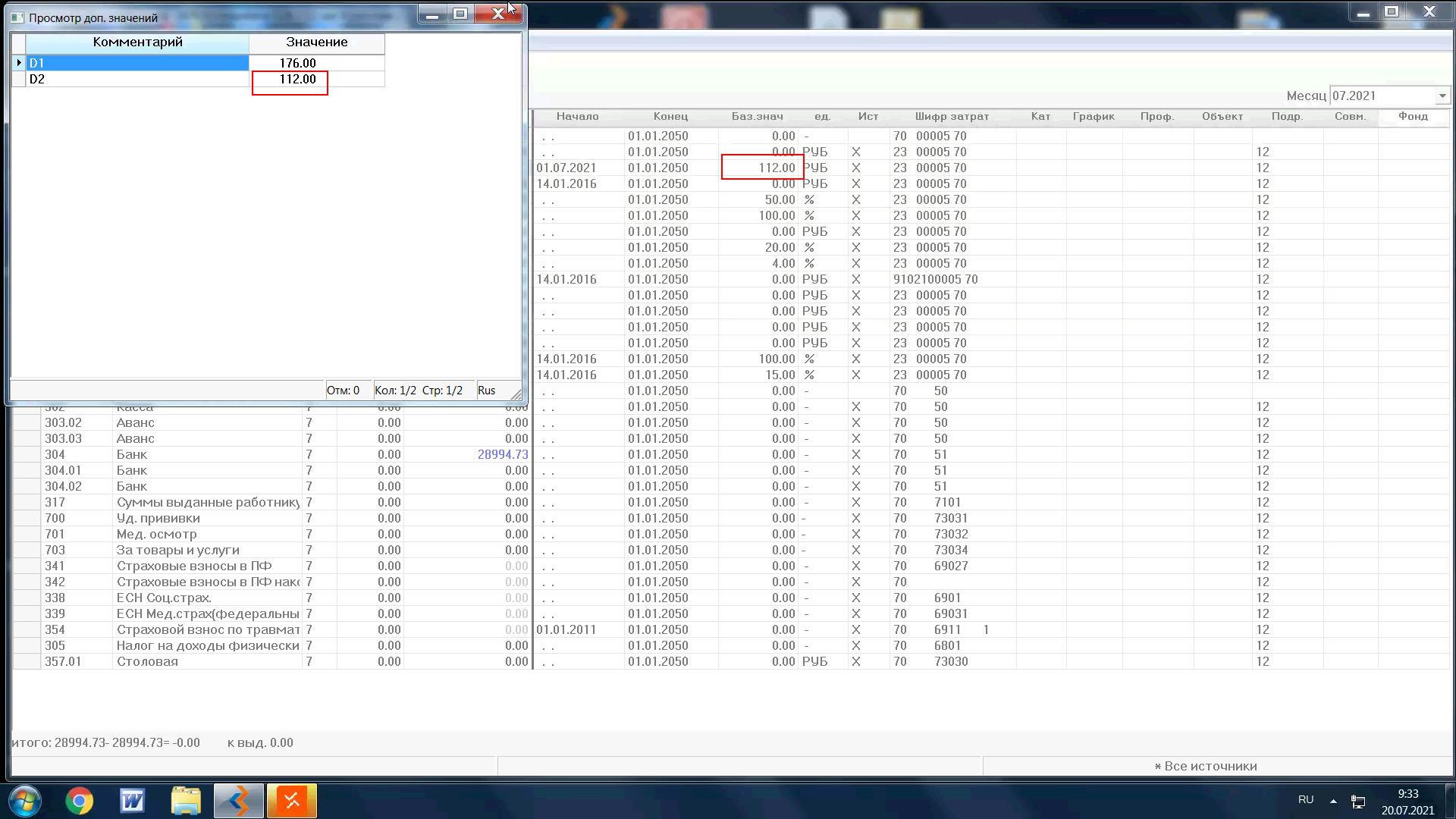Click the Фонд column header

pos(1413,117)
